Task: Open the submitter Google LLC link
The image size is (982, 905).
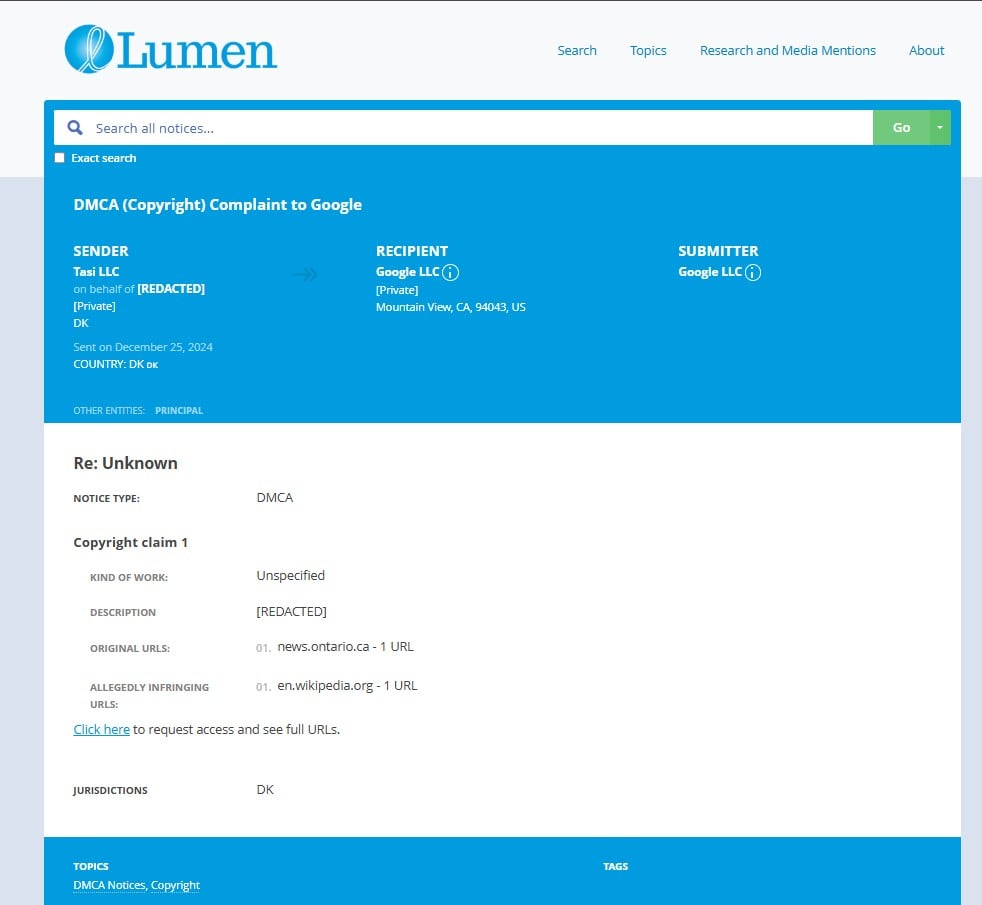Action: (x=710, y=272)
